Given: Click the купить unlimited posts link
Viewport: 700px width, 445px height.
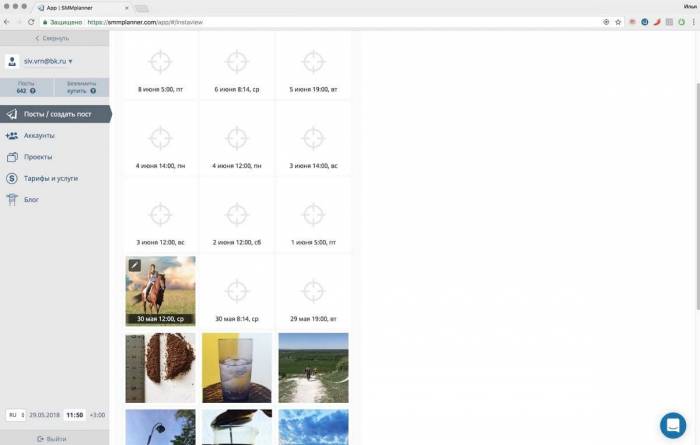Looking at the screenshot, I should pos(76,91).
